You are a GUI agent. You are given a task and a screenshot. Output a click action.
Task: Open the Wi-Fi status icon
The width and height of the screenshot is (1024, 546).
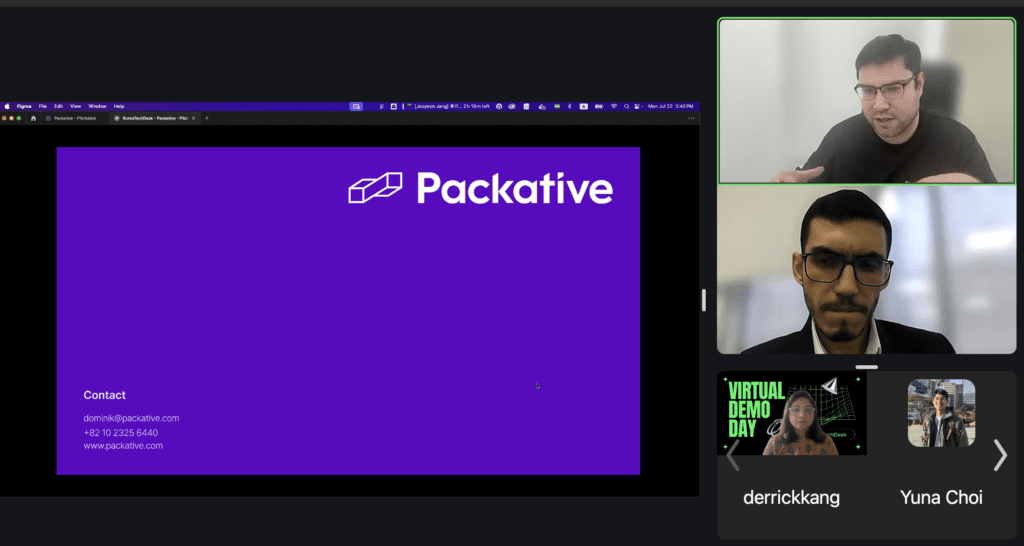click(x=614, y=106)
